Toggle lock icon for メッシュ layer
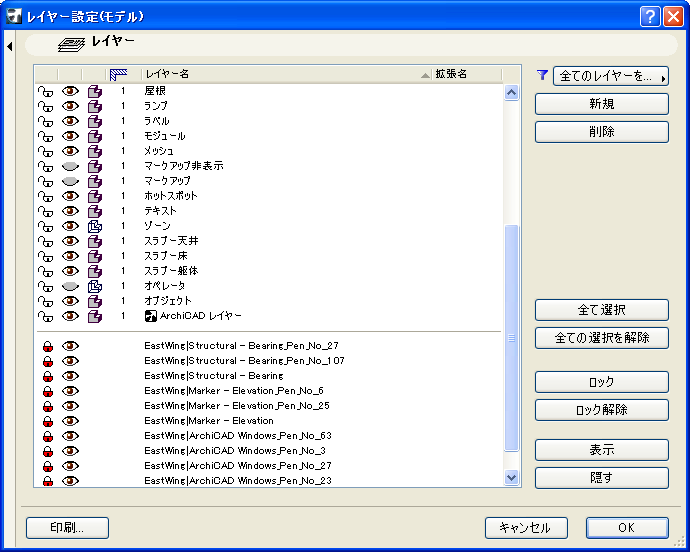The width and height of the screenshot is (690, 552). [x=45, y=151]
